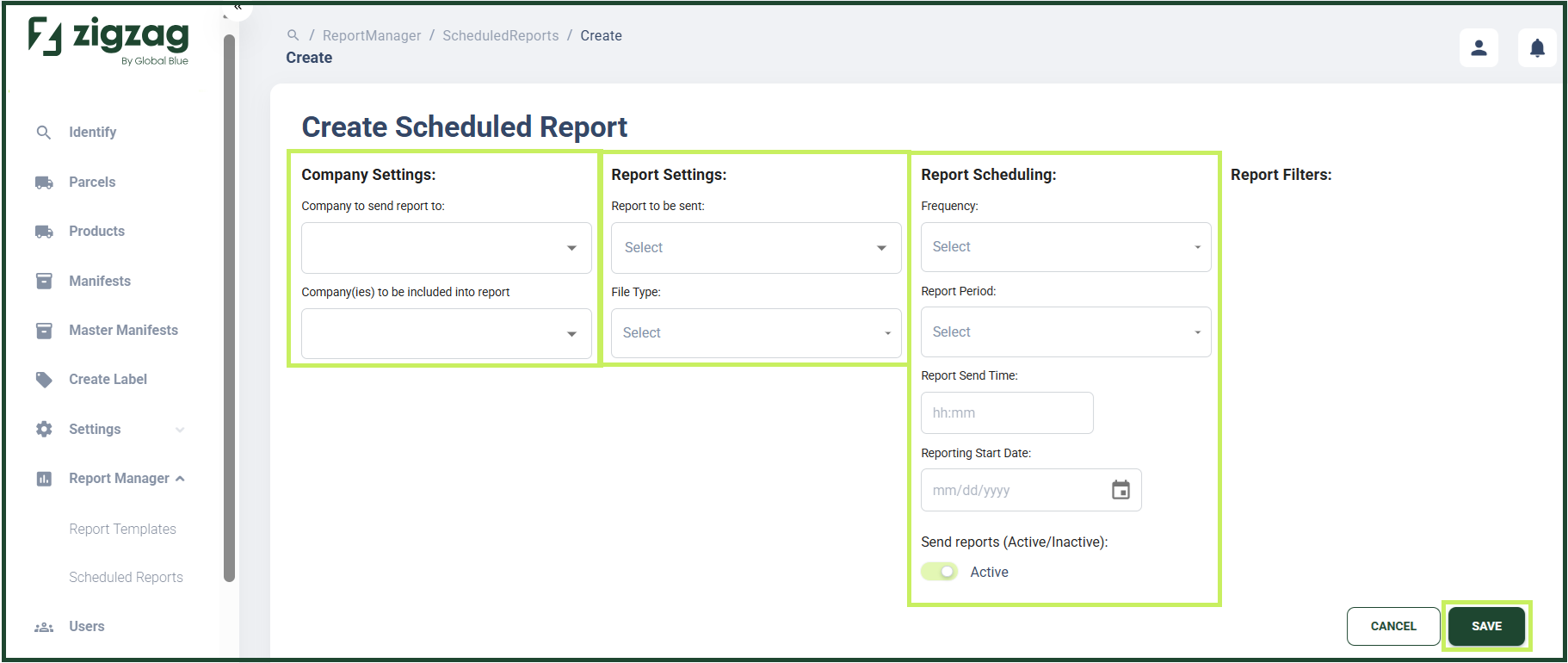Open the user profile icon
This screenshot has width=1568, height=663.
click(x=1478, y=47)
